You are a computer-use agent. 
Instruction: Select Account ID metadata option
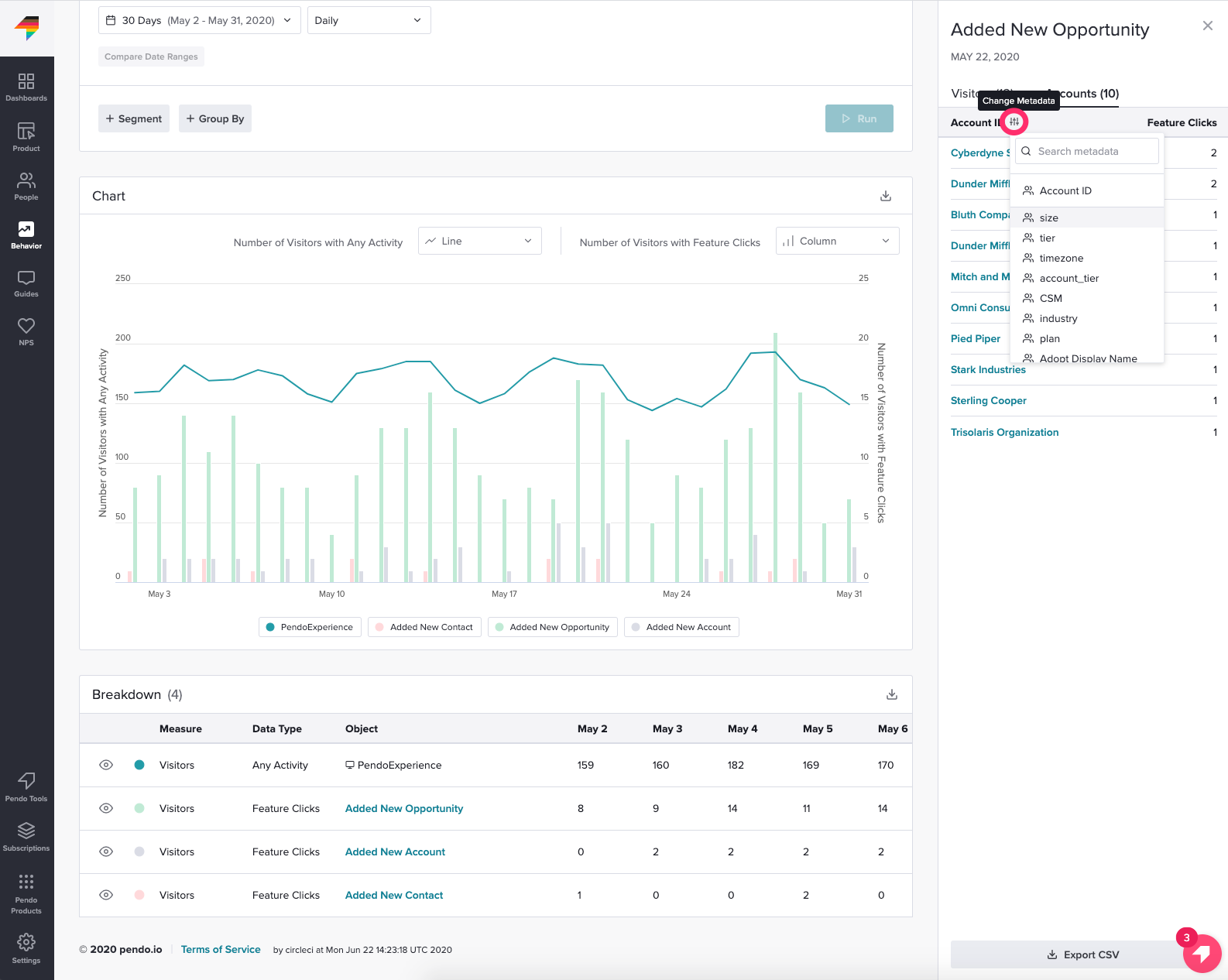point(1087,190)
